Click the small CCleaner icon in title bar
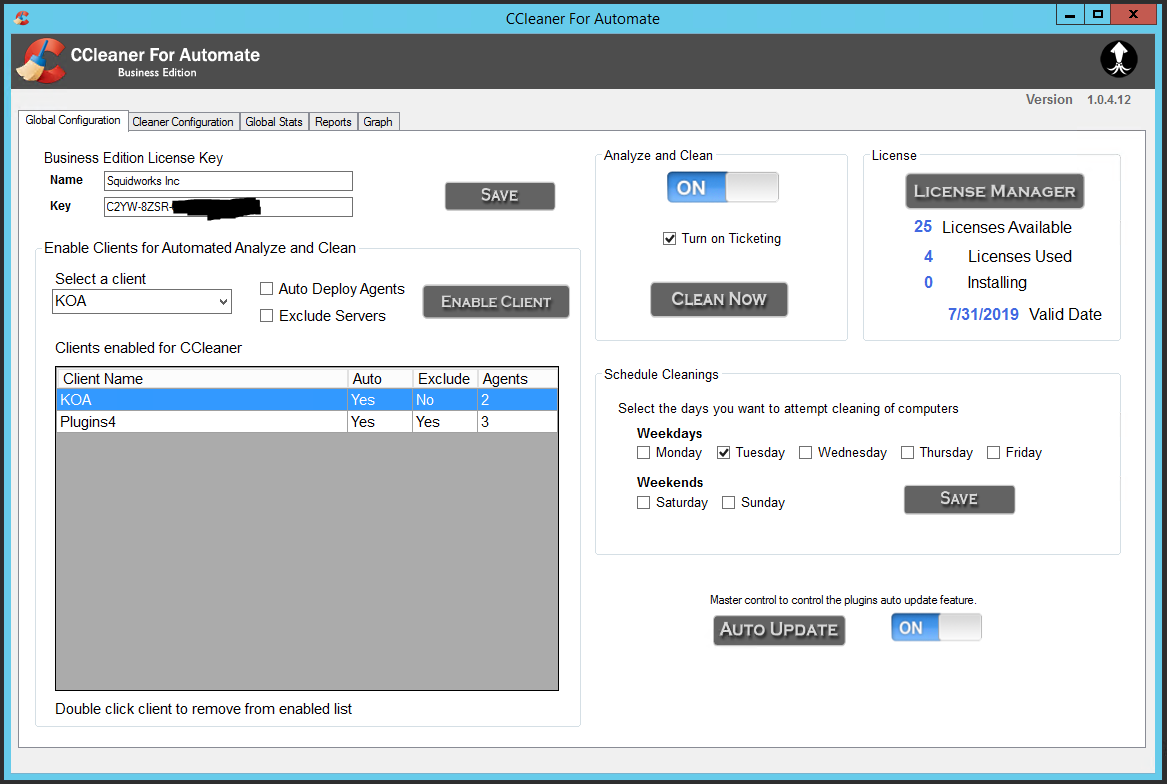This screenshot has width=1167, height=784. pyautogui.click(x=22, y=18)
